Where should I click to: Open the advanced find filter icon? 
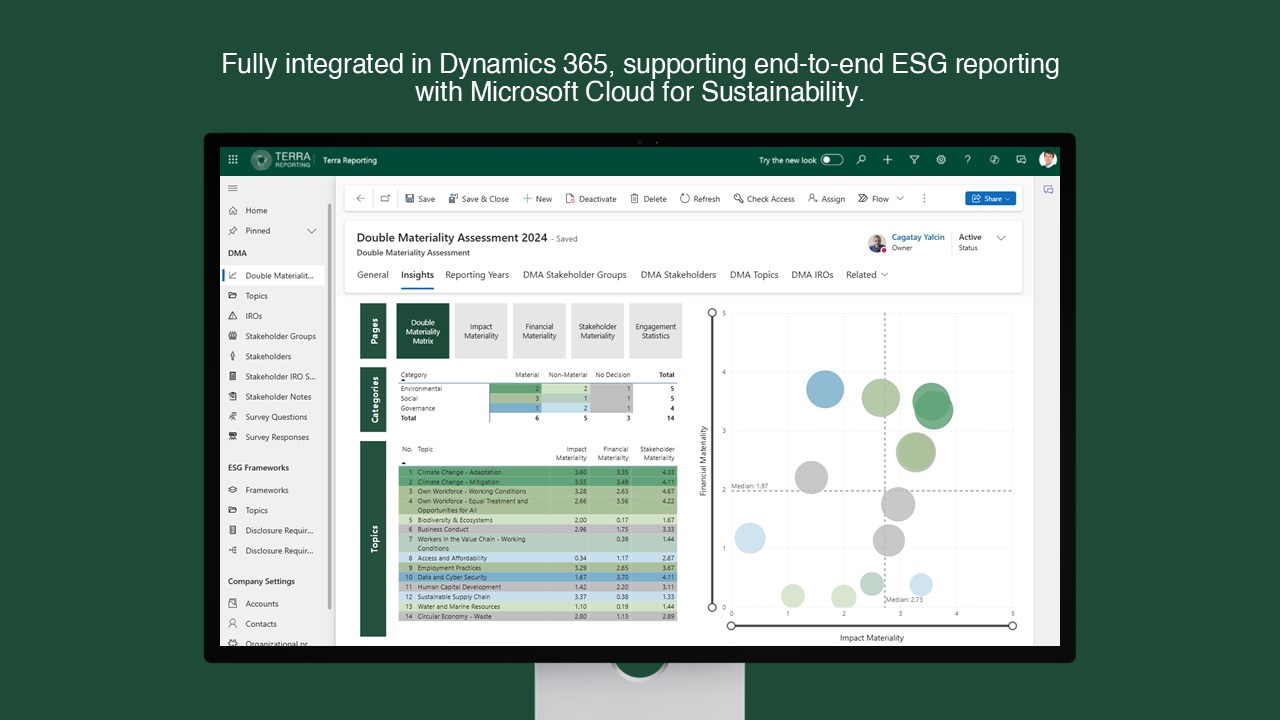[x=914, y=160]
